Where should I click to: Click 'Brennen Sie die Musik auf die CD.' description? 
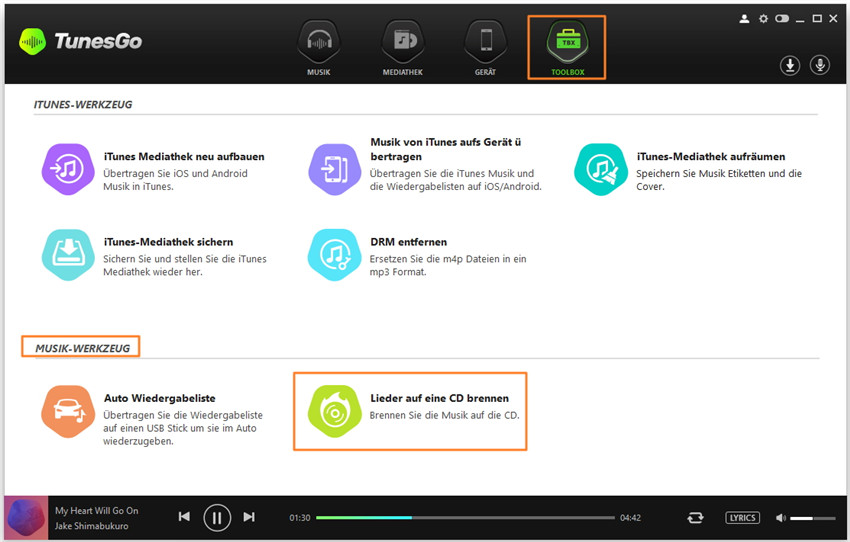pyautogui.click(x=445, y=415)
